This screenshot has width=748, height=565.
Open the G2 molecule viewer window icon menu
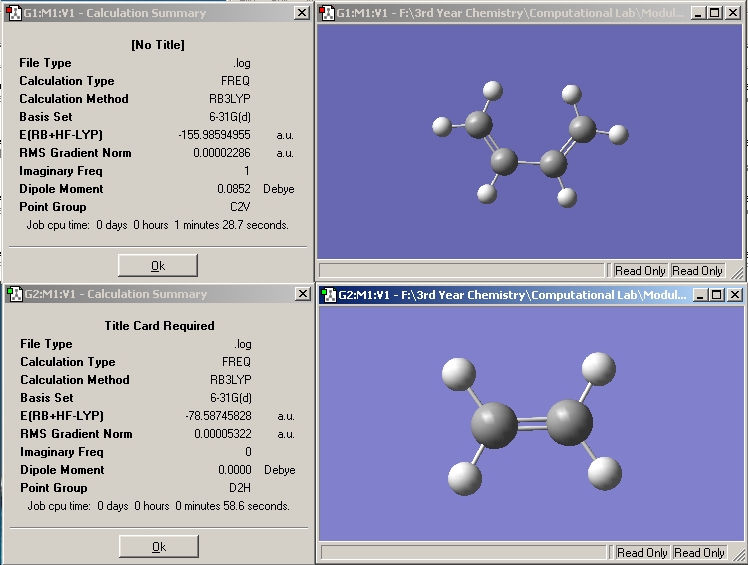328,295
